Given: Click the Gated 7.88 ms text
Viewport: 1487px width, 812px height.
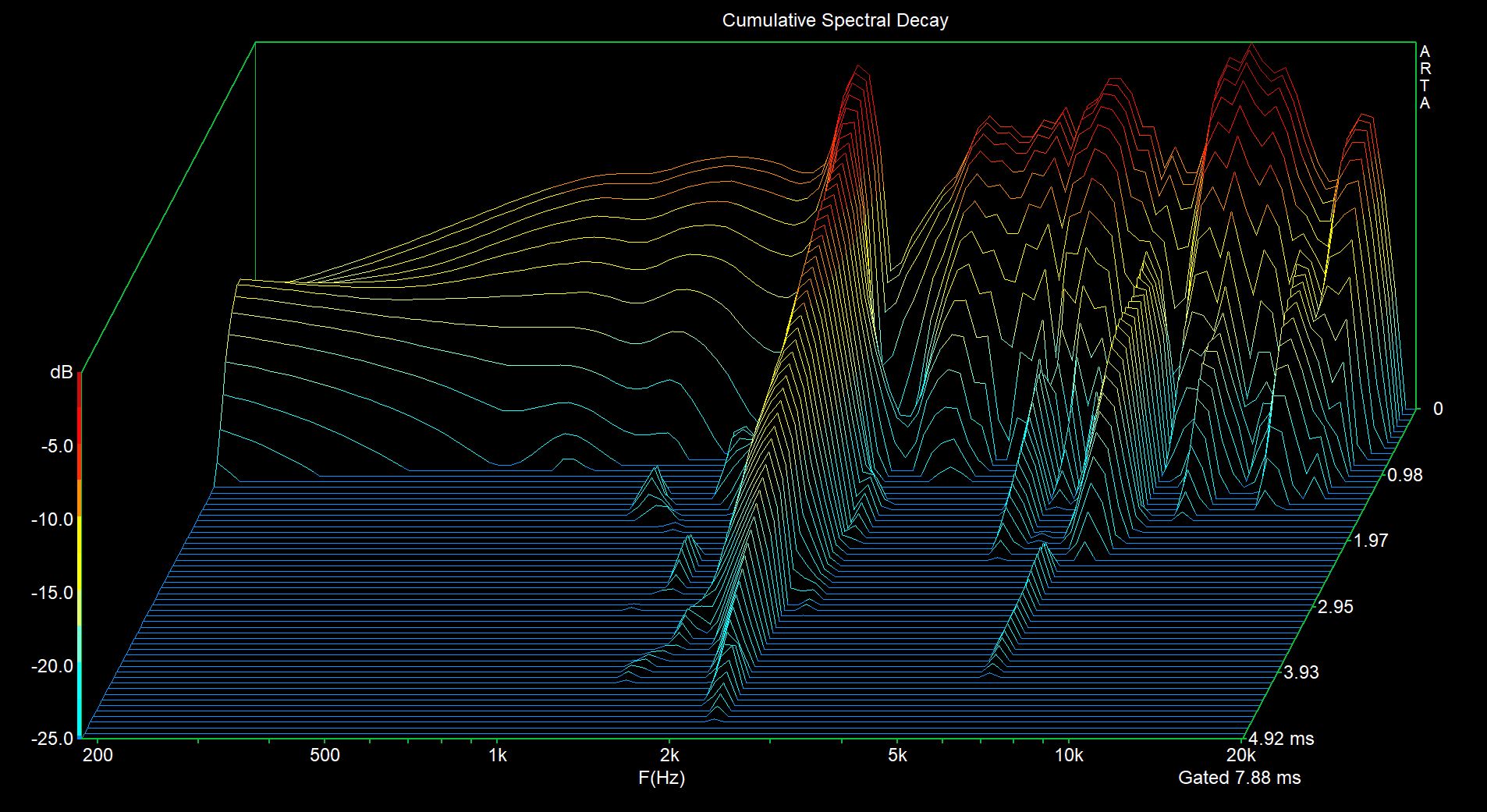Looking at the screenshot, I should click(x=1239, y=778).
